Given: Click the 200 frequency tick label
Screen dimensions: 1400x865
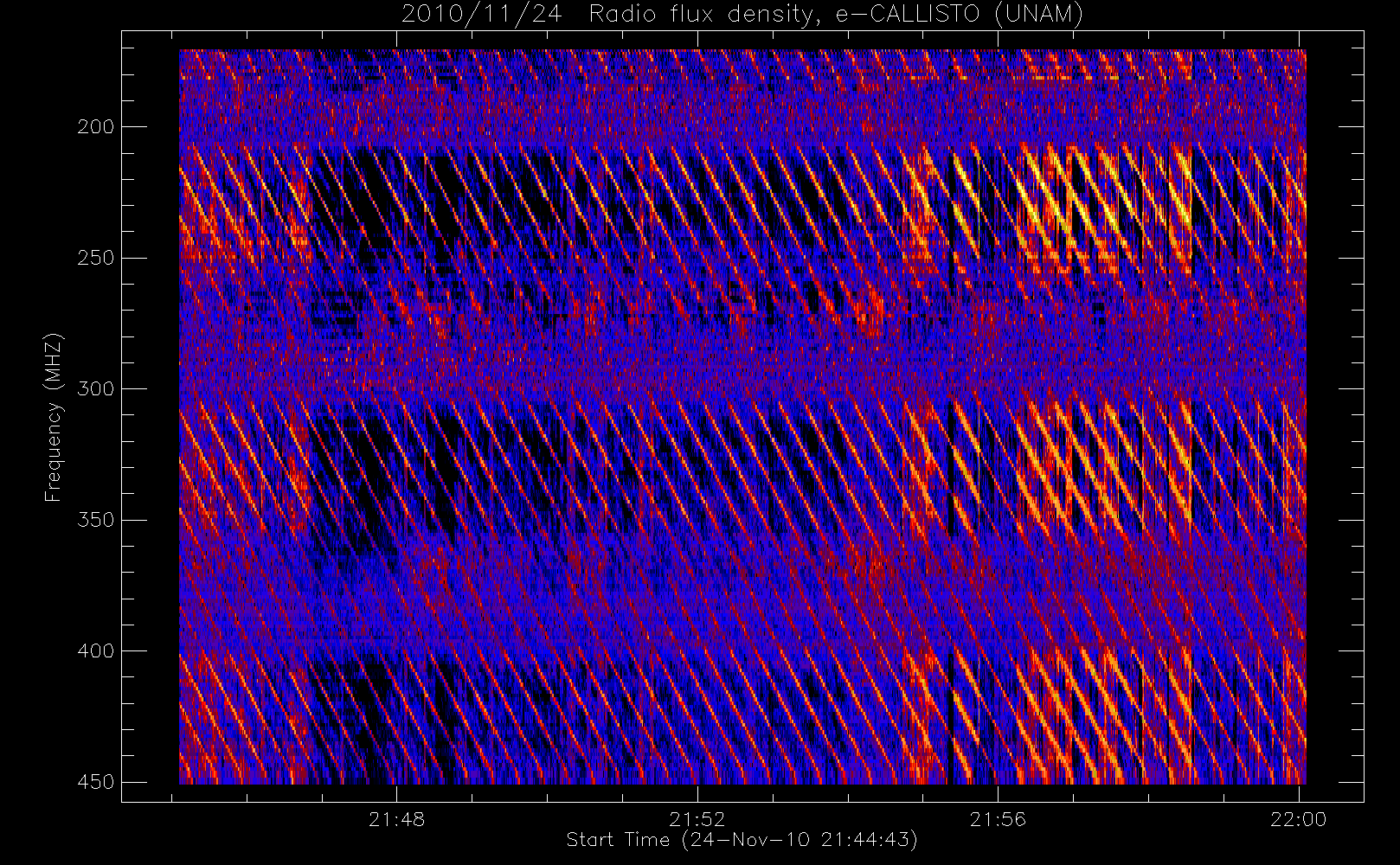Looking at the screenshot, I should (95, 127).
